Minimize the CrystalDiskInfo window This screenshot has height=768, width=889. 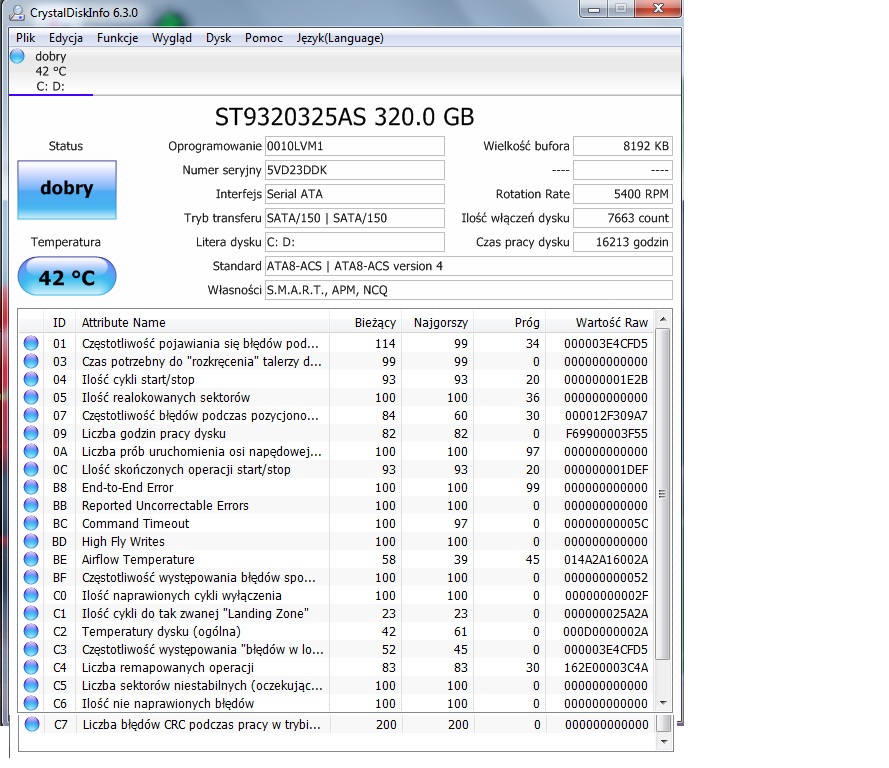pos(594,9)
